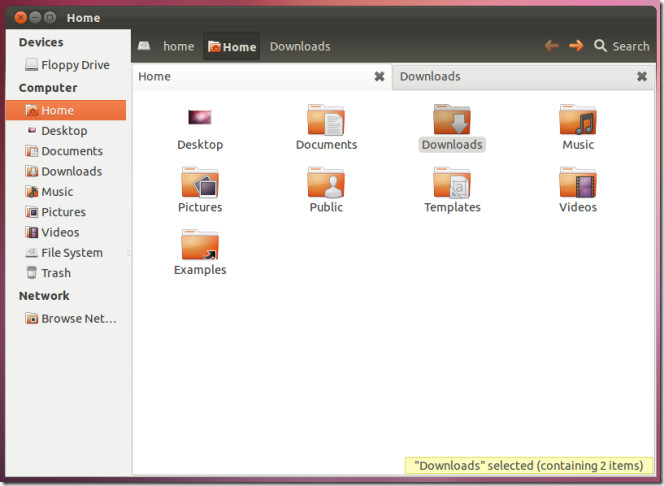664x486 pixels.
Task: Open Pictures in sidebar
Action: (66, 212)
